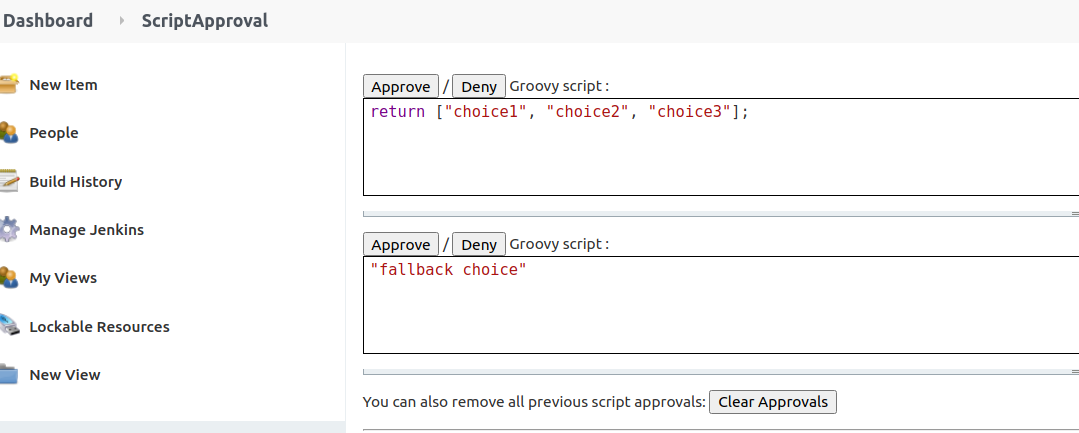Approve the "fallback choice" script

point(400,245)
